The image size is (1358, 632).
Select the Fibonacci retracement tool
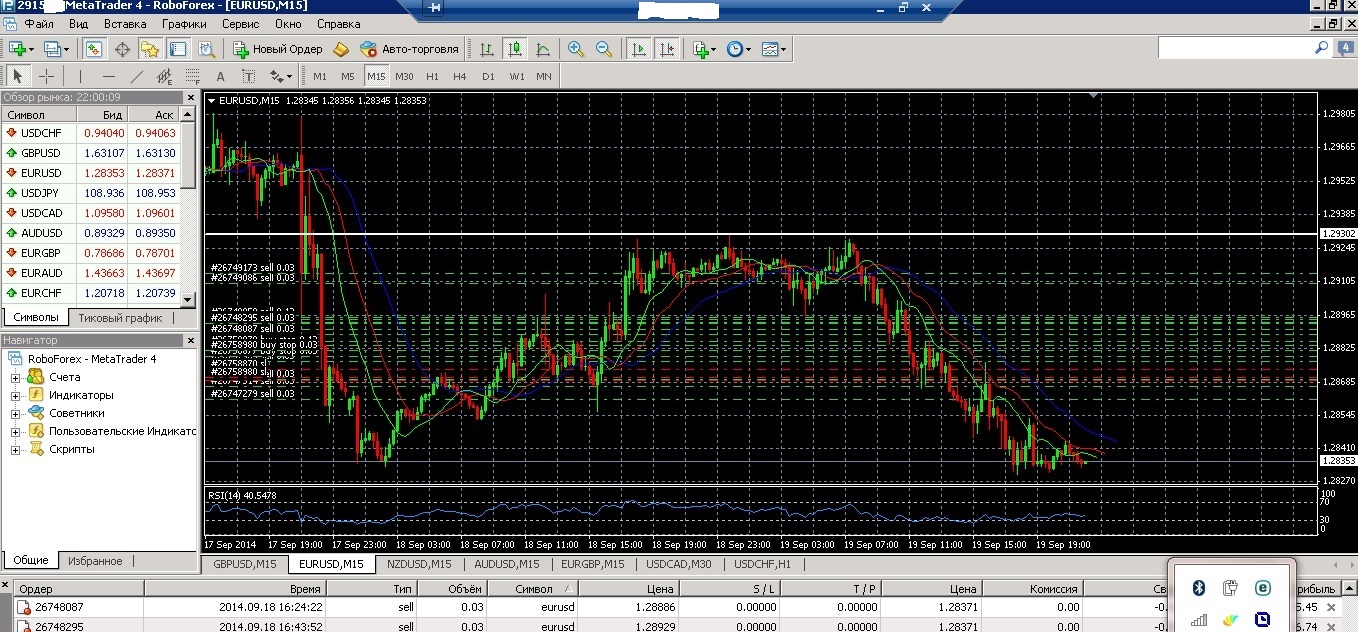192,76
